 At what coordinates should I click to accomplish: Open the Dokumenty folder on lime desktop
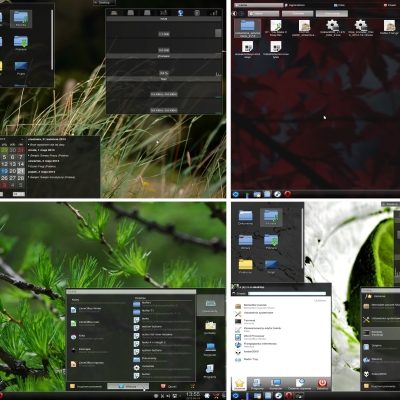(x=245, y=217)
